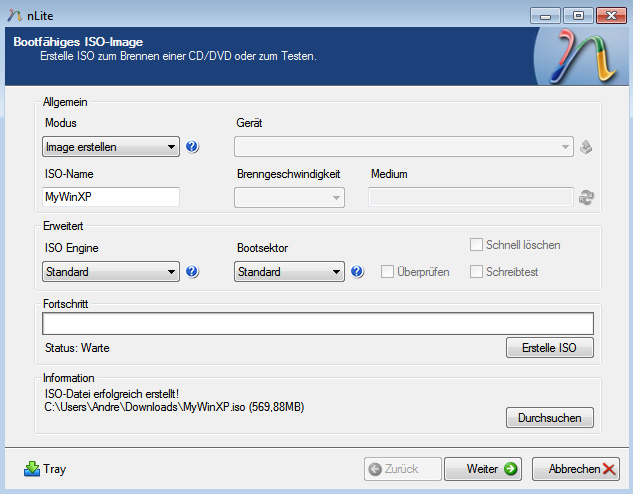Click the Durchsuchen button
The width and height of the screenshot is (633, 494).
coord(549,417)
